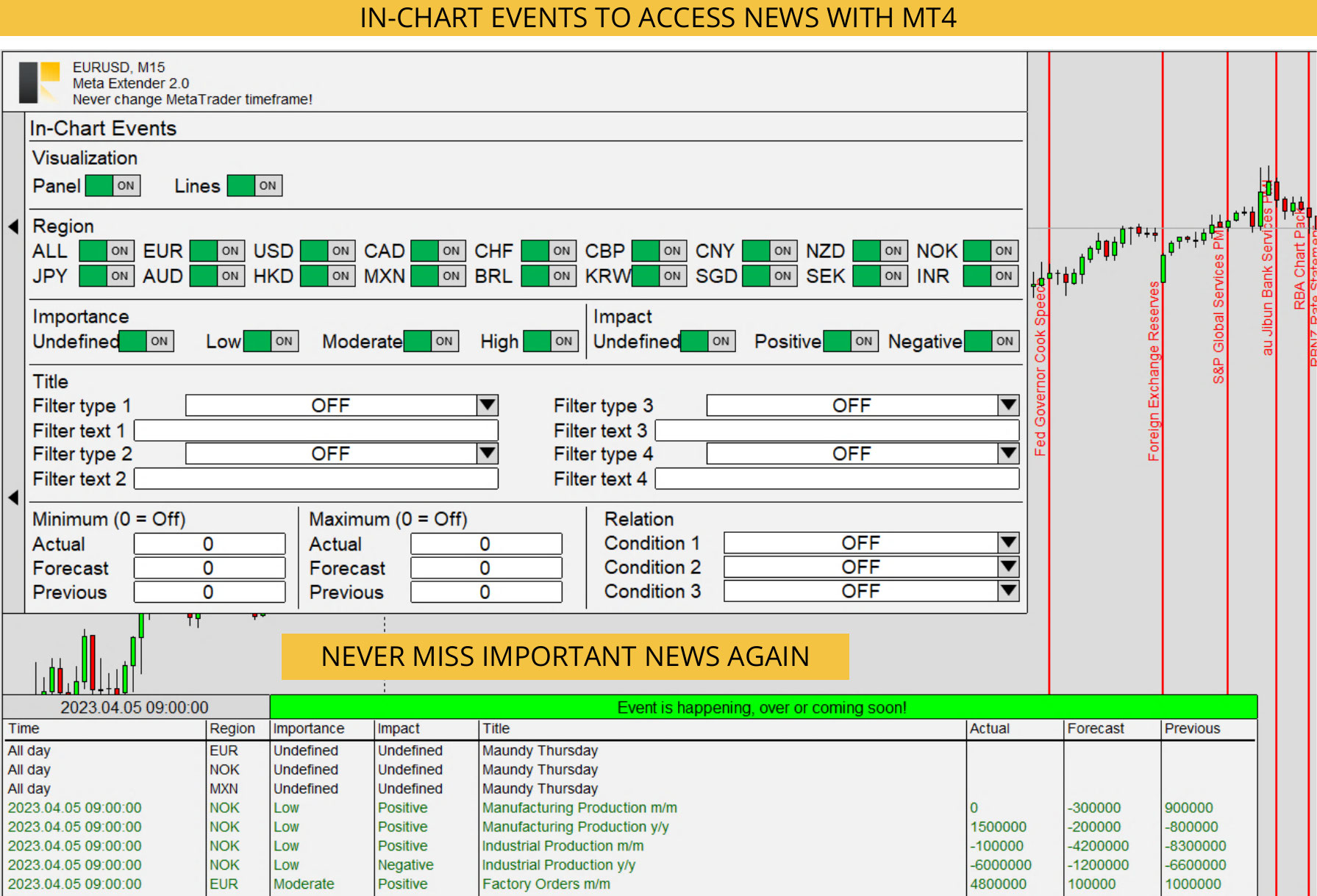Toggle the MXN region switch
Image resolution: width=1317 pixels, height=896 pixels.
click(x=438, y=276)
